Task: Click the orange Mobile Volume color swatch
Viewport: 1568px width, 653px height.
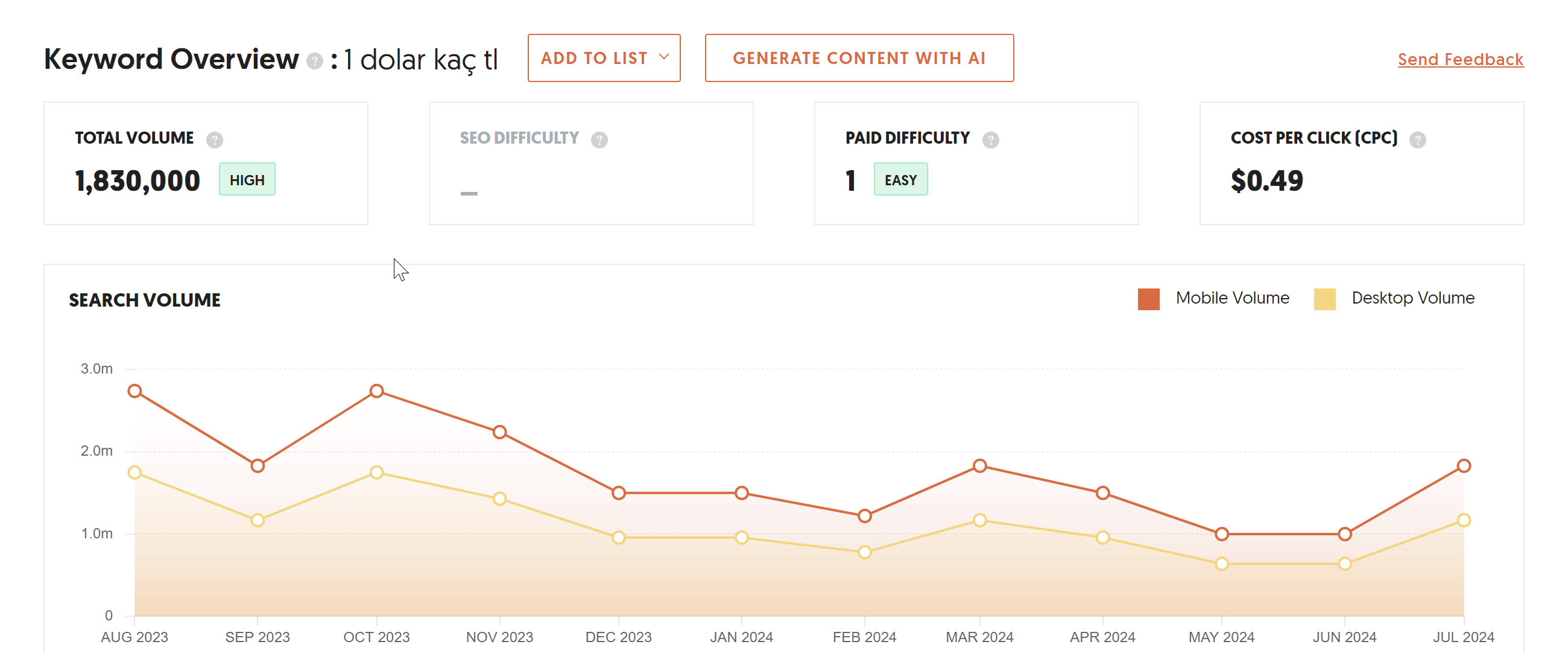Action: pos(1149,299)
